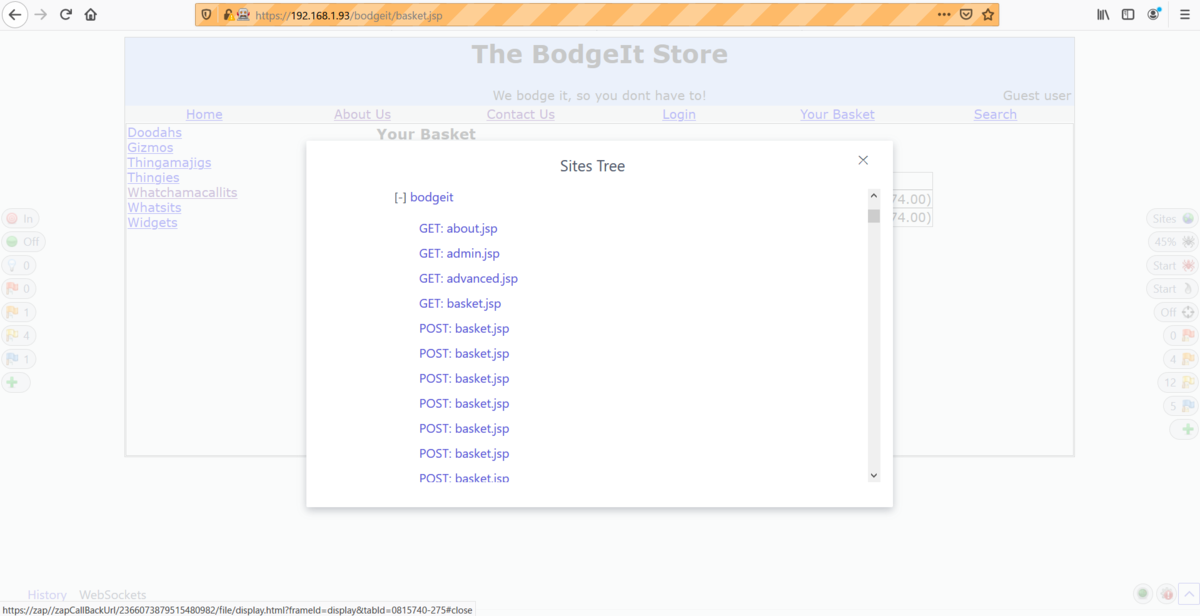Start the active scan flame button
Image resolution: width=1200 pixels, height=616 pixels.
coord(1172,289)
